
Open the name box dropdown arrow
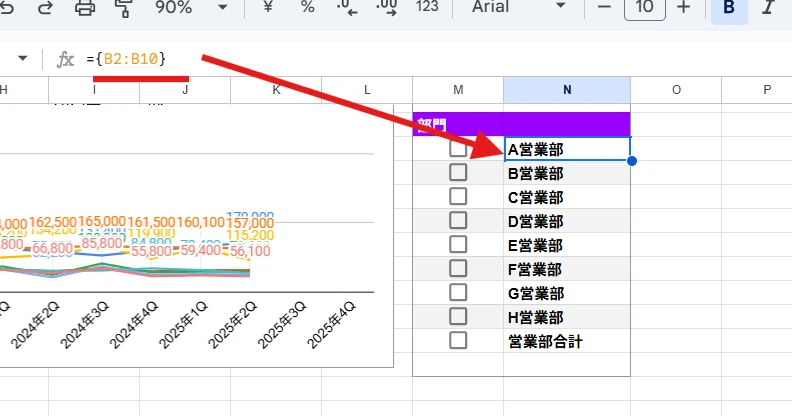point(22,59)
